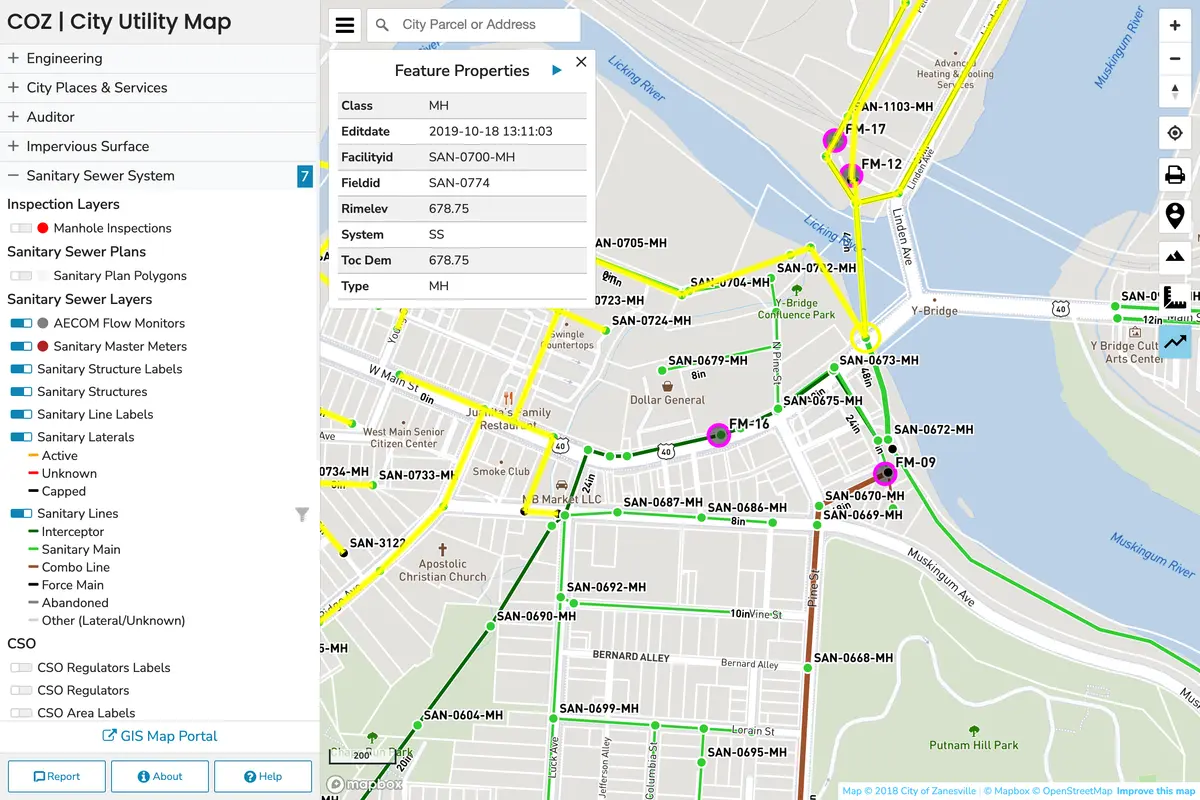Reset map bearing with compass button

point(1175,91)
